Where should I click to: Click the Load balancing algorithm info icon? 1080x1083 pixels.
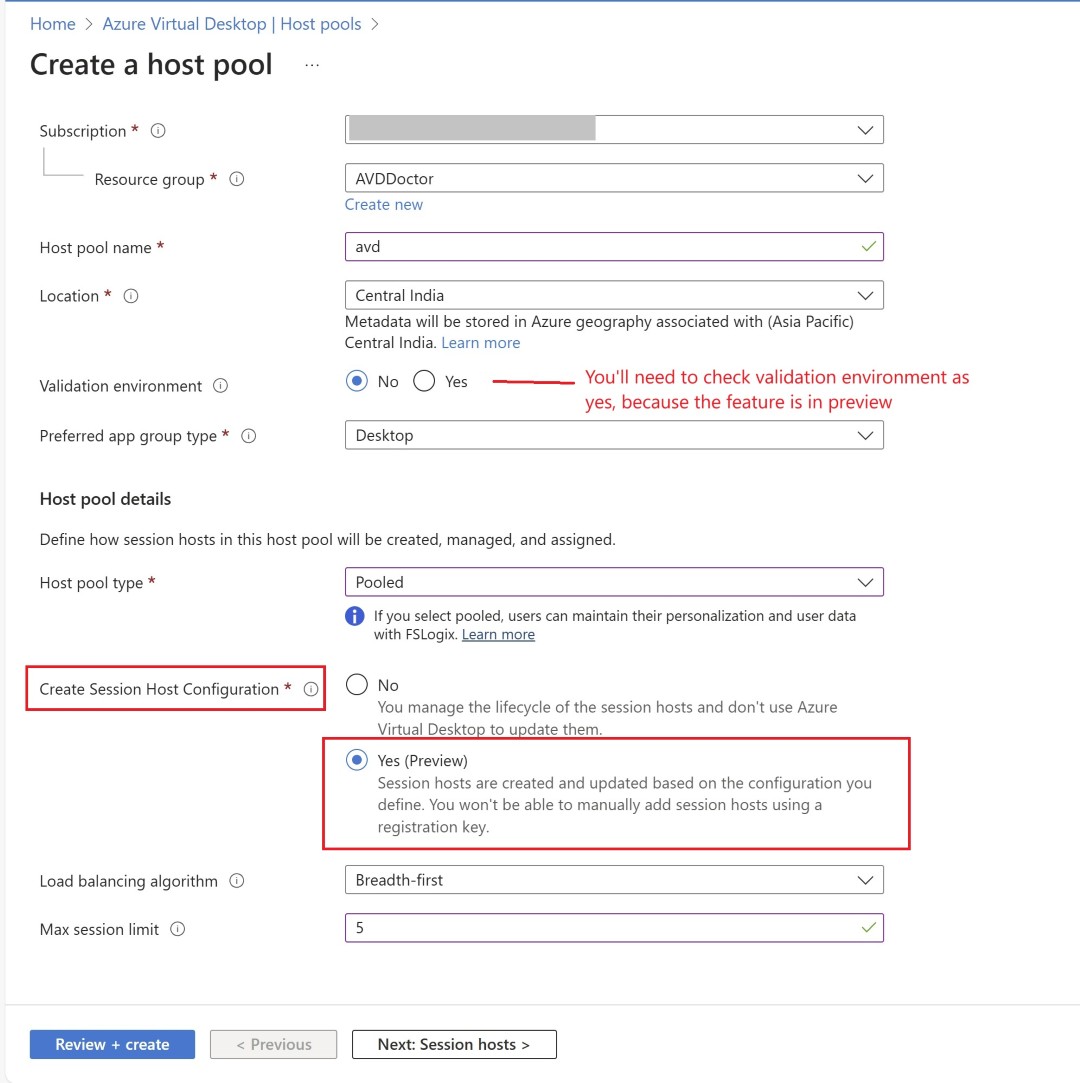pyautogui.click(x=237, y=881)
